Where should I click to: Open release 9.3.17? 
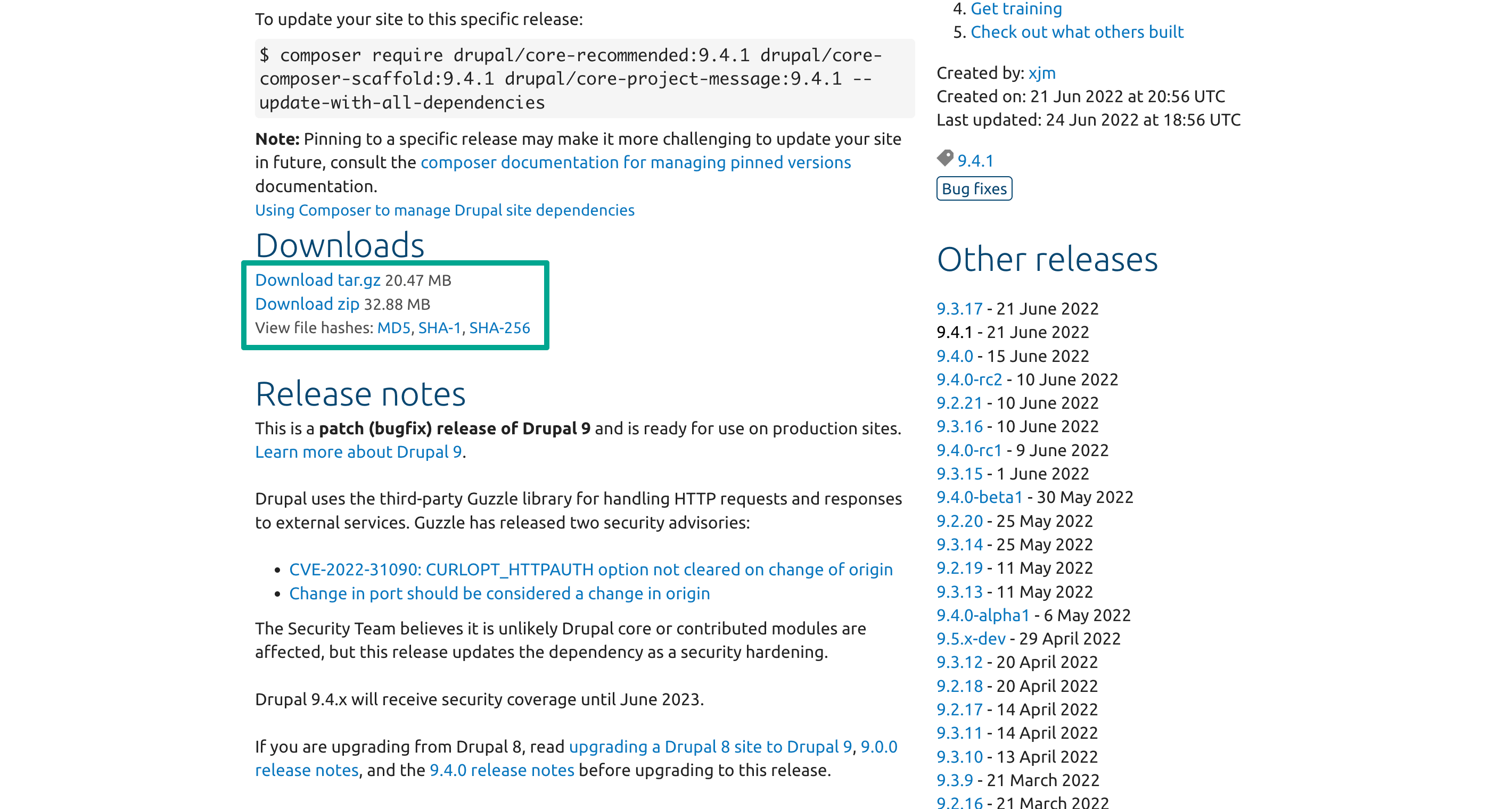960,309
